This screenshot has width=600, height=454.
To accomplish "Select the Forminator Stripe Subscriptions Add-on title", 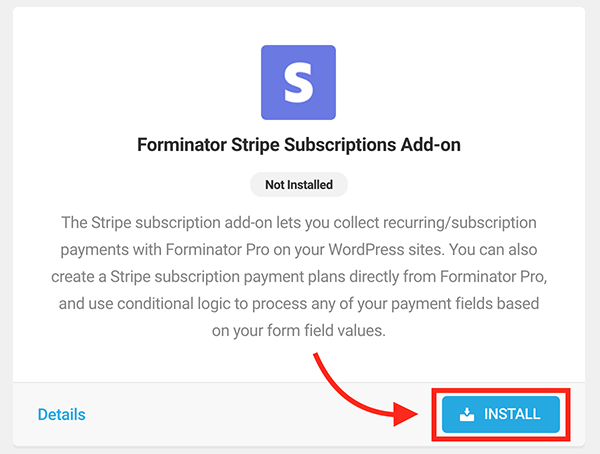I will coord(299,145).
